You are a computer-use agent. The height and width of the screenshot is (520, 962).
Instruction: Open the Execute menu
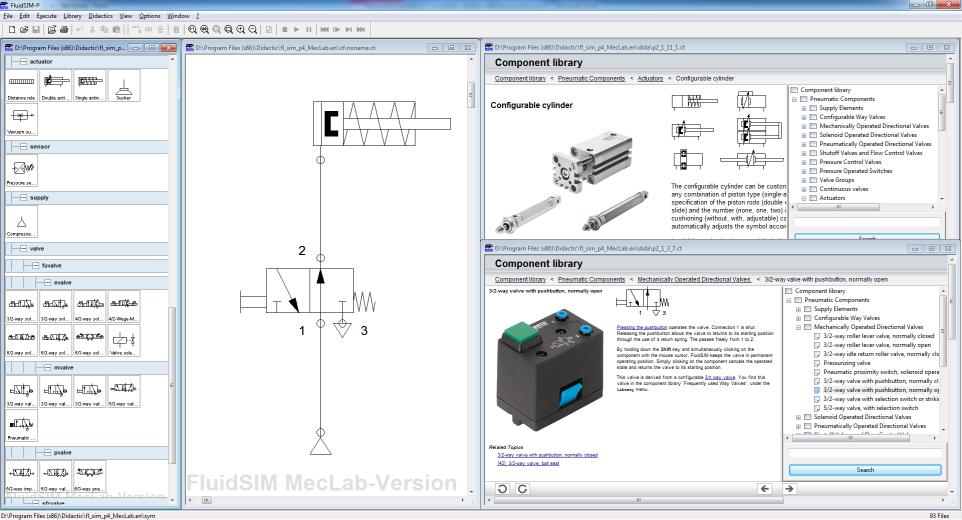(47, 16)
